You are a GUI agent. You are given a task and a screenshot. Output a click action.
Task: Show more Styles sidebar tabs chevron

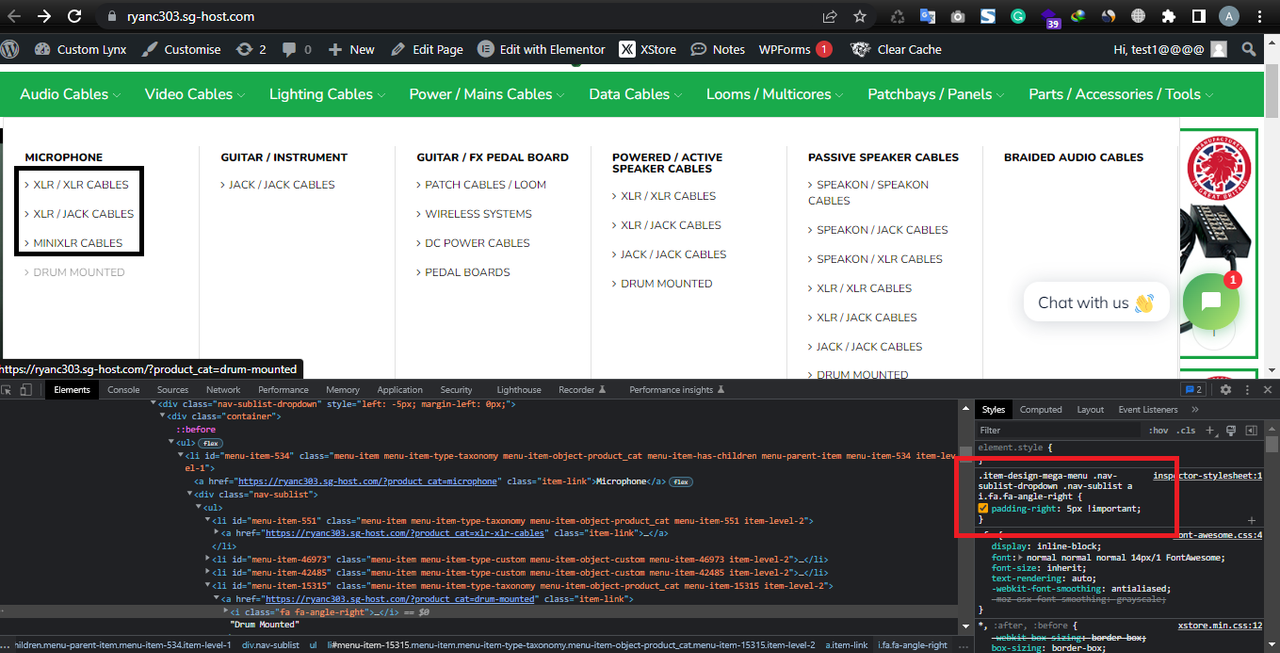(1195, 409)
